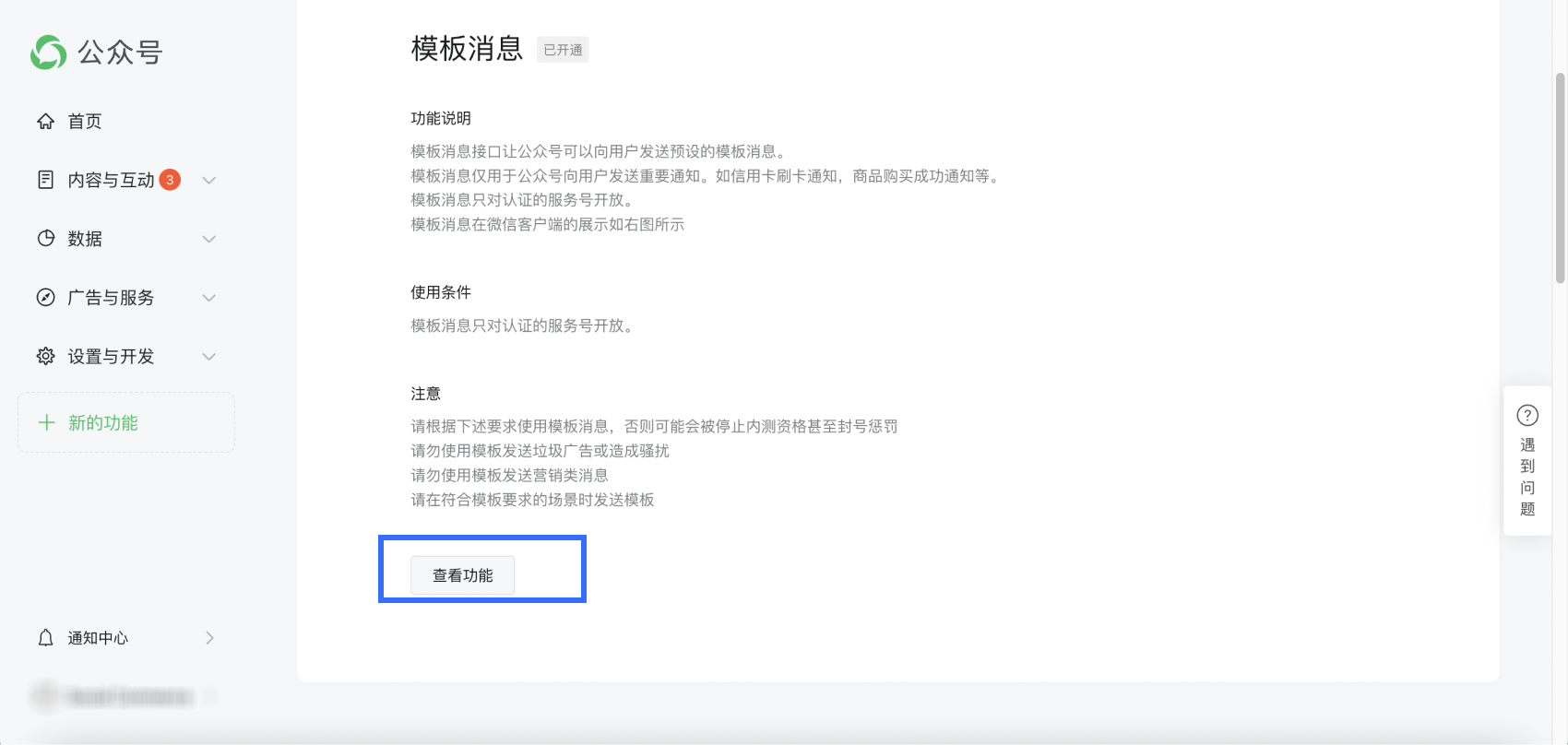Click the question mark help icon
This screenshot has height=745, width=1568.
click(1527, 415)
